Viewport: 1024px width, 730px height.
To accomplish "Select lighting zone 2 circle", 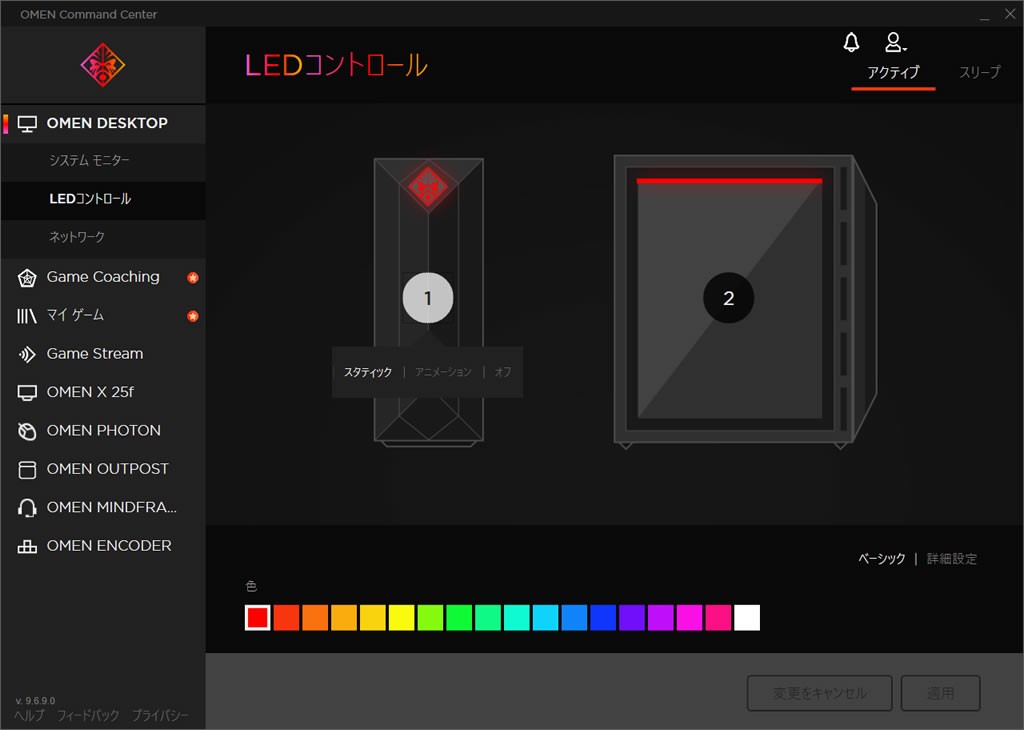I will tap(728, 298).
